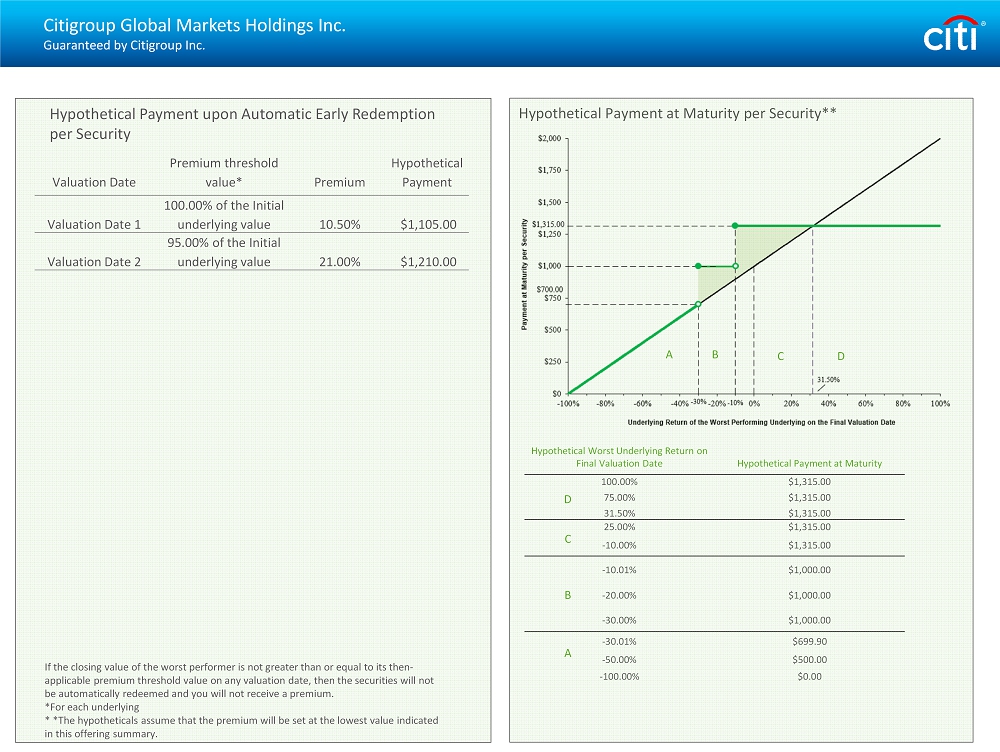Viewport: 1000px width, 752px height.
Task: Click the $1,105.00 hypothetical payment cell
Action: [428, 225]
